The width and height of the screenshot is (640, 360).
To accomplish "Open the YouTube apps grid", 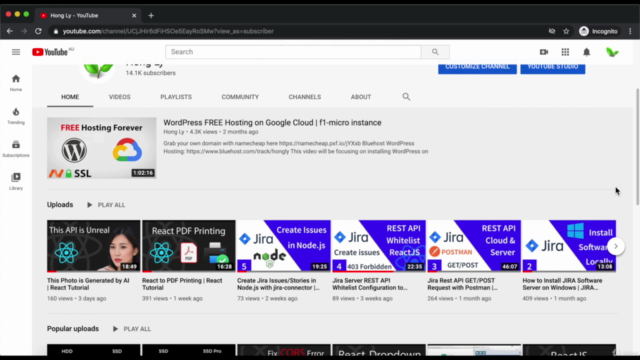I will pyautogui.click(x=565, y=52).
